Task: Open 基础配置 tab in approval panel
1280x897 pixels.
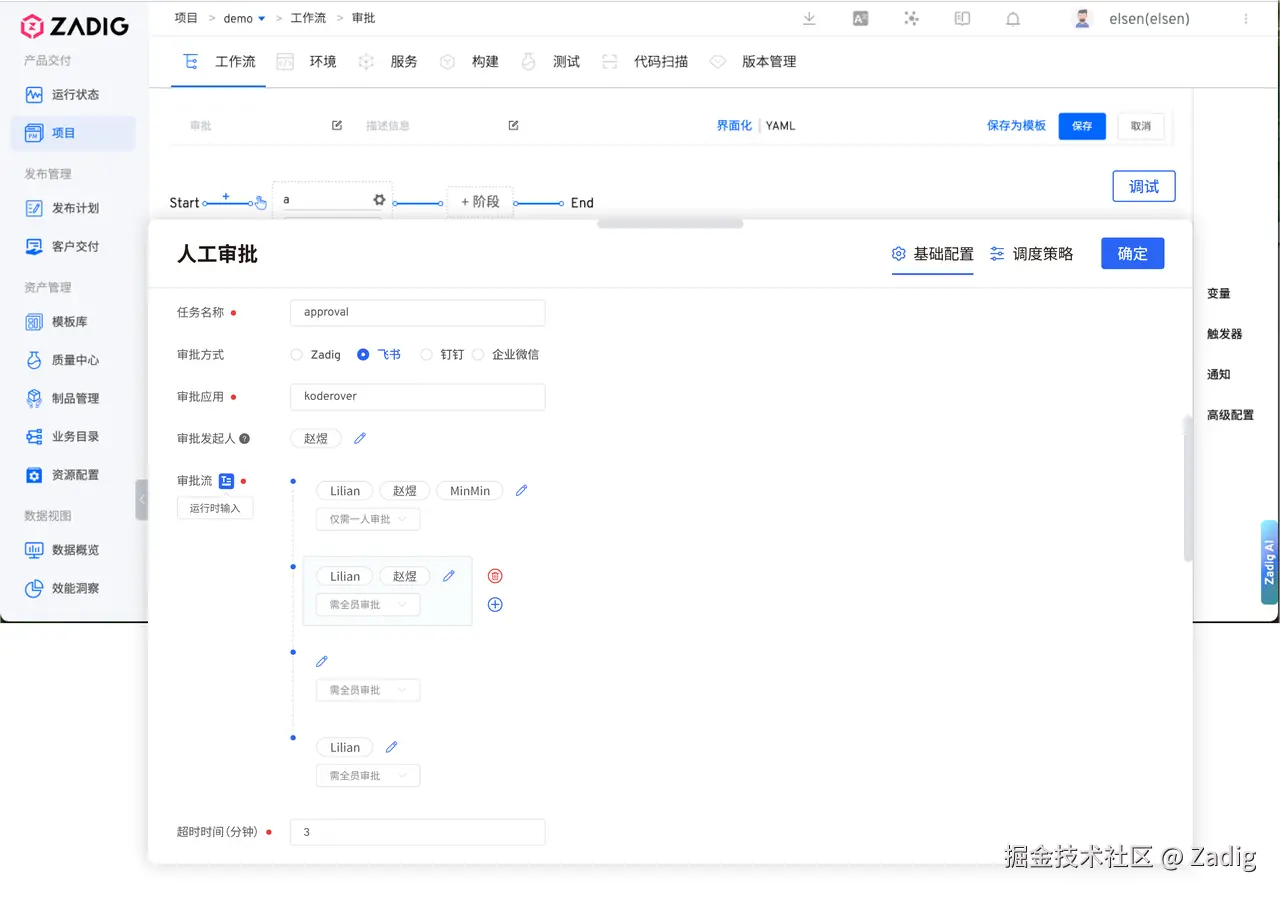Action: (x=932, y=254)
